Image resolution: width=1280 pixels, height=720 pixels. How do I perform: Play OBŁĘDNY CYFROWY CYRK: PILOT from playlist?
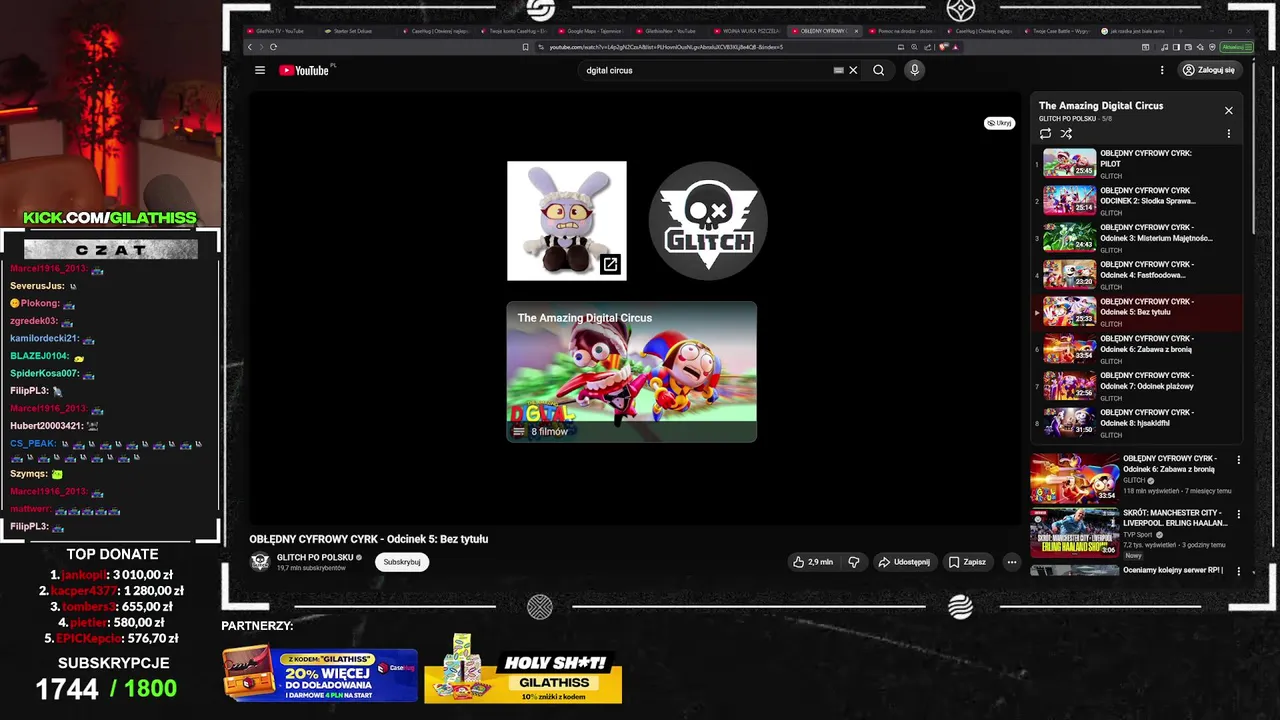(1138, 163)
